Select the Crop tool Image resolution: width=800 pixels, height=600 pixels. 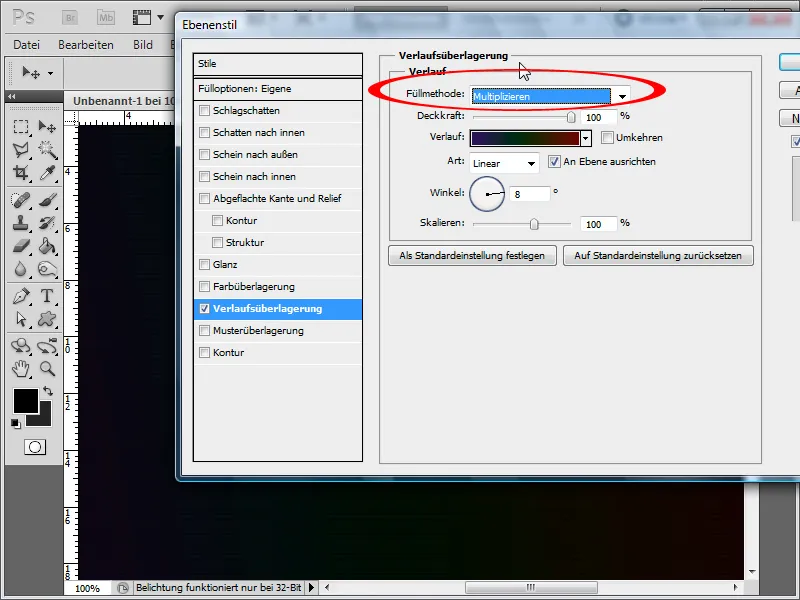(x=20, y=172)
